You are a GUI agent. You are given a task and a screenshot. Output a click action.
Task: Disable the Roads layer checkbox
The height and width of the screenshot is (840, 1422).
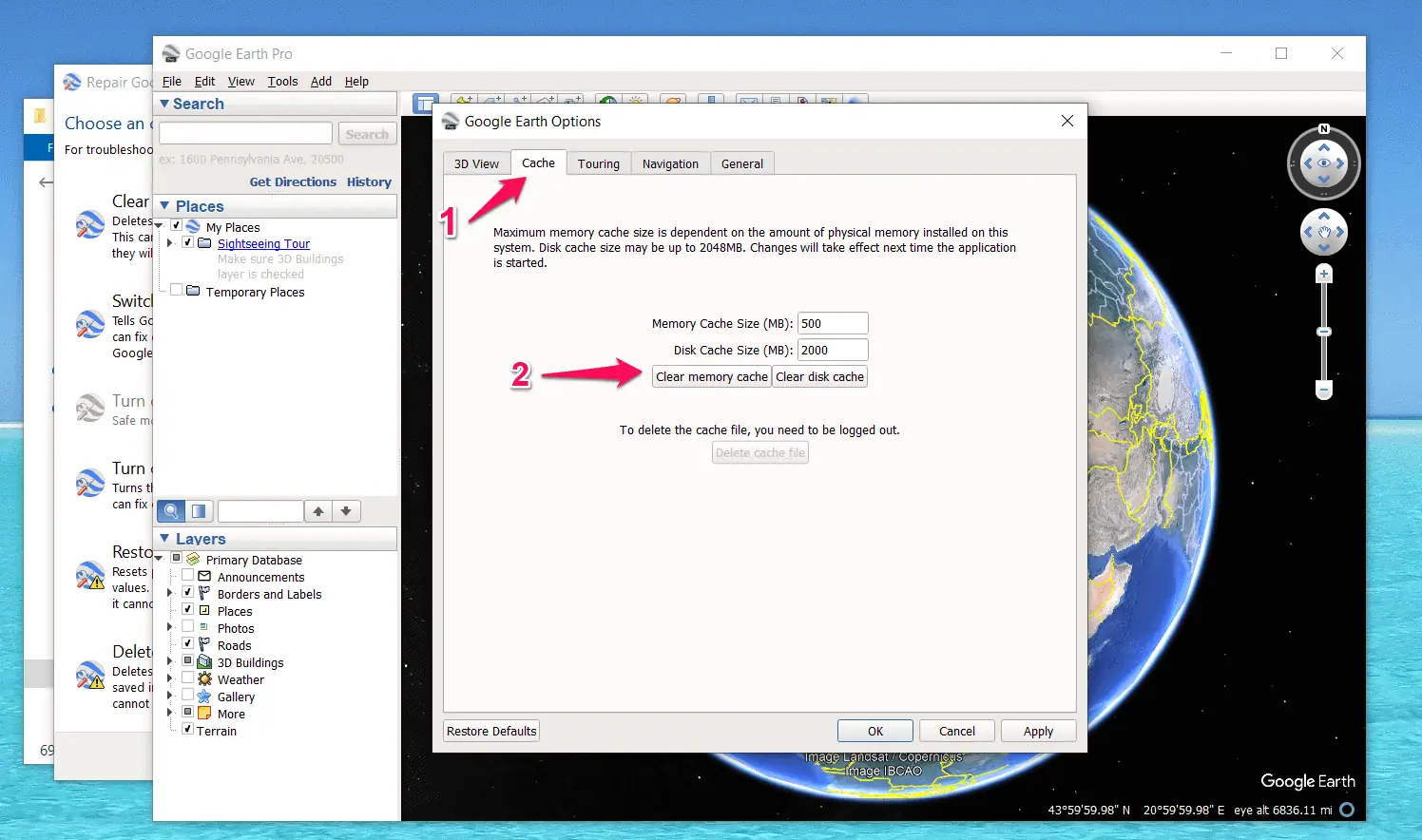tap(187, 644)
